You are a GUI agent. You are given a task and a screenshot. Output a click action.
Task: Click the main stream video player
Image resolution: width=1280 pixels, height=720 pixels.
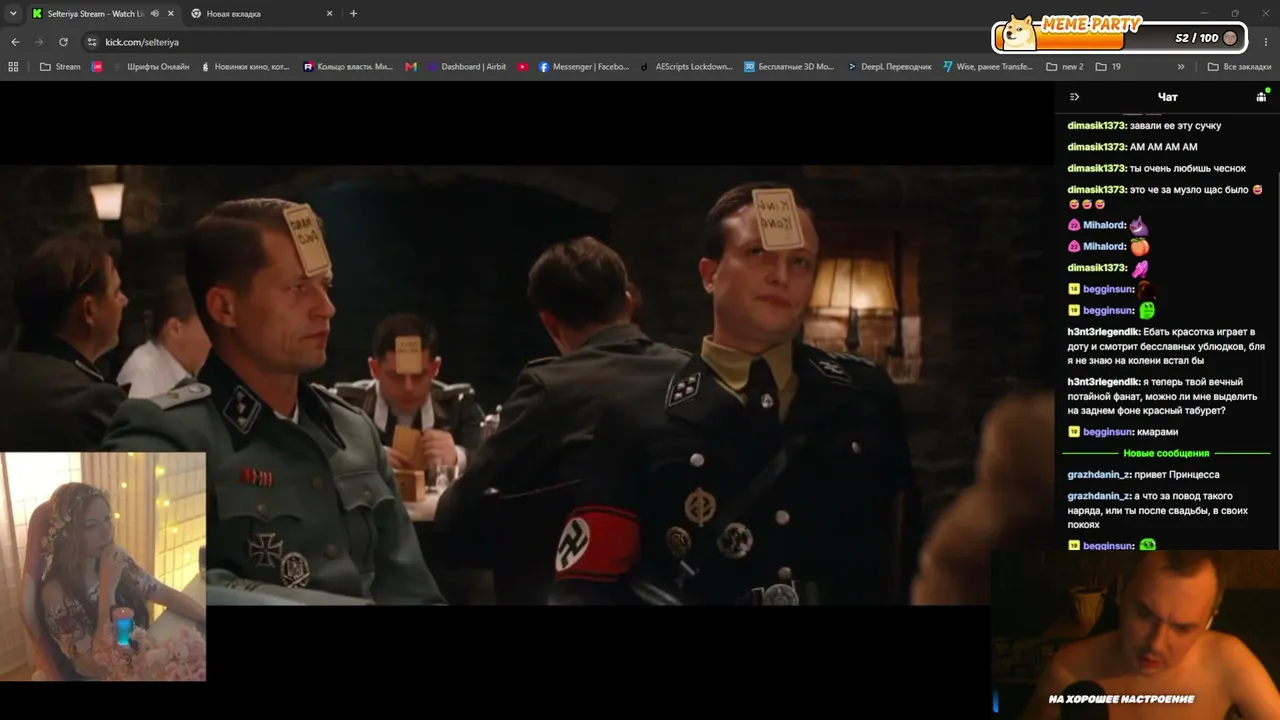526,385
